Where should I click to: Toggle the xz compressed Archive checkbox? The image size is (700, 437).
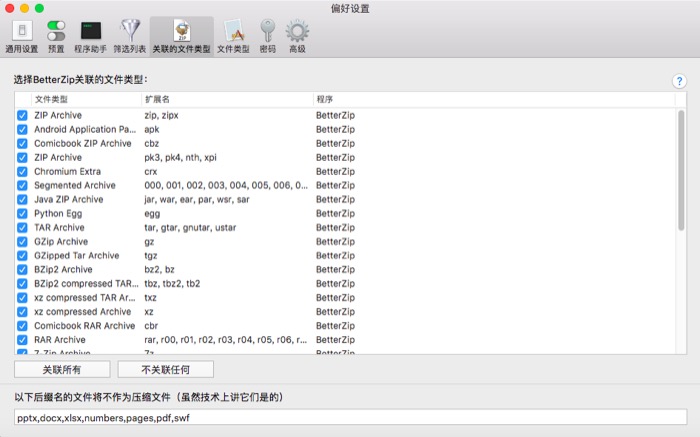click(22, 312)
